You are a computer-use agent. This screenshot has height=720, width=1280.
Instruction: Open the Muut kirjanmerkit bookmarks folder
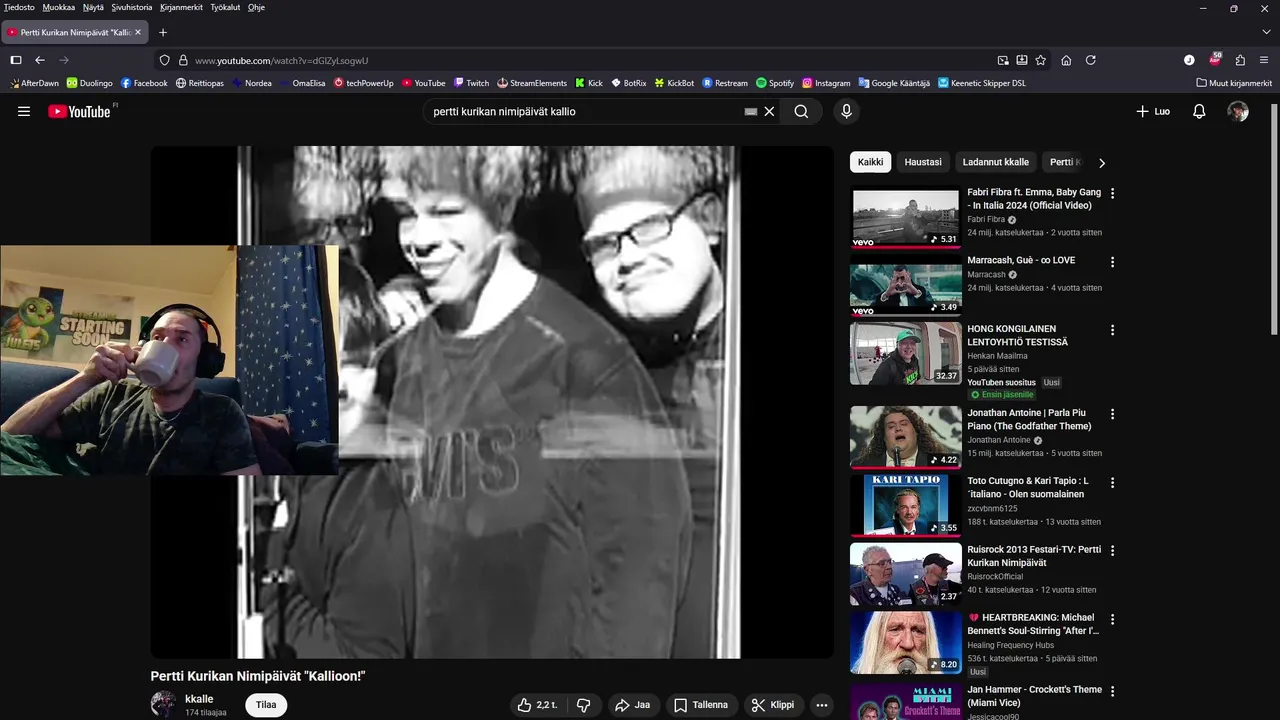[1234, 83]
